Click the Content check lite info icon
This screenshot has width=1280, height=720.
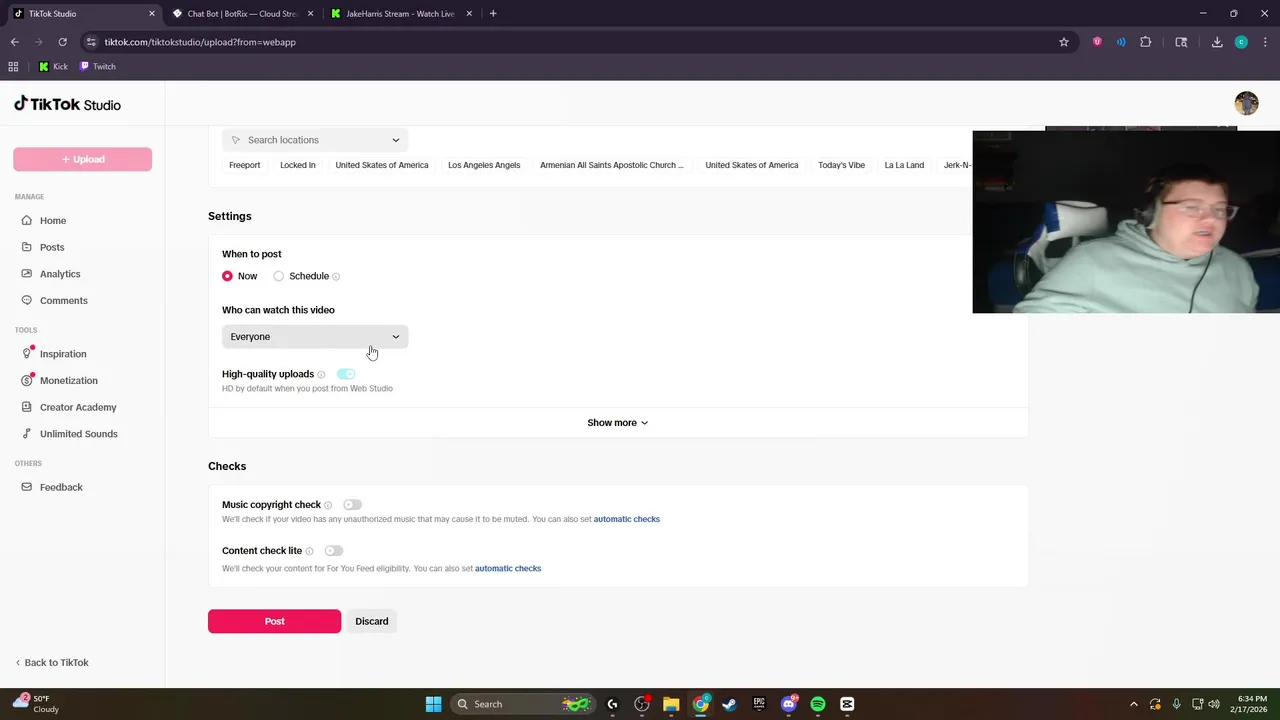coord(309,551)
